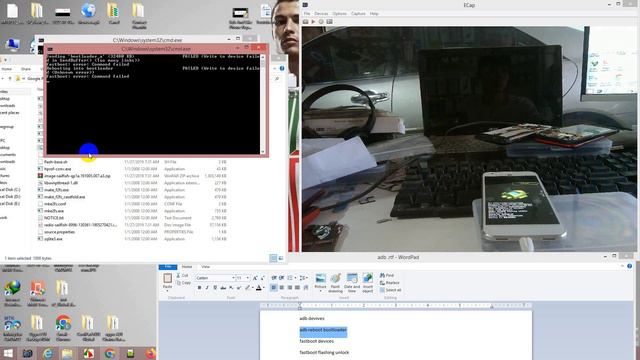
Task: Open the Options menu in ECap
Action: tap(339, 13)
